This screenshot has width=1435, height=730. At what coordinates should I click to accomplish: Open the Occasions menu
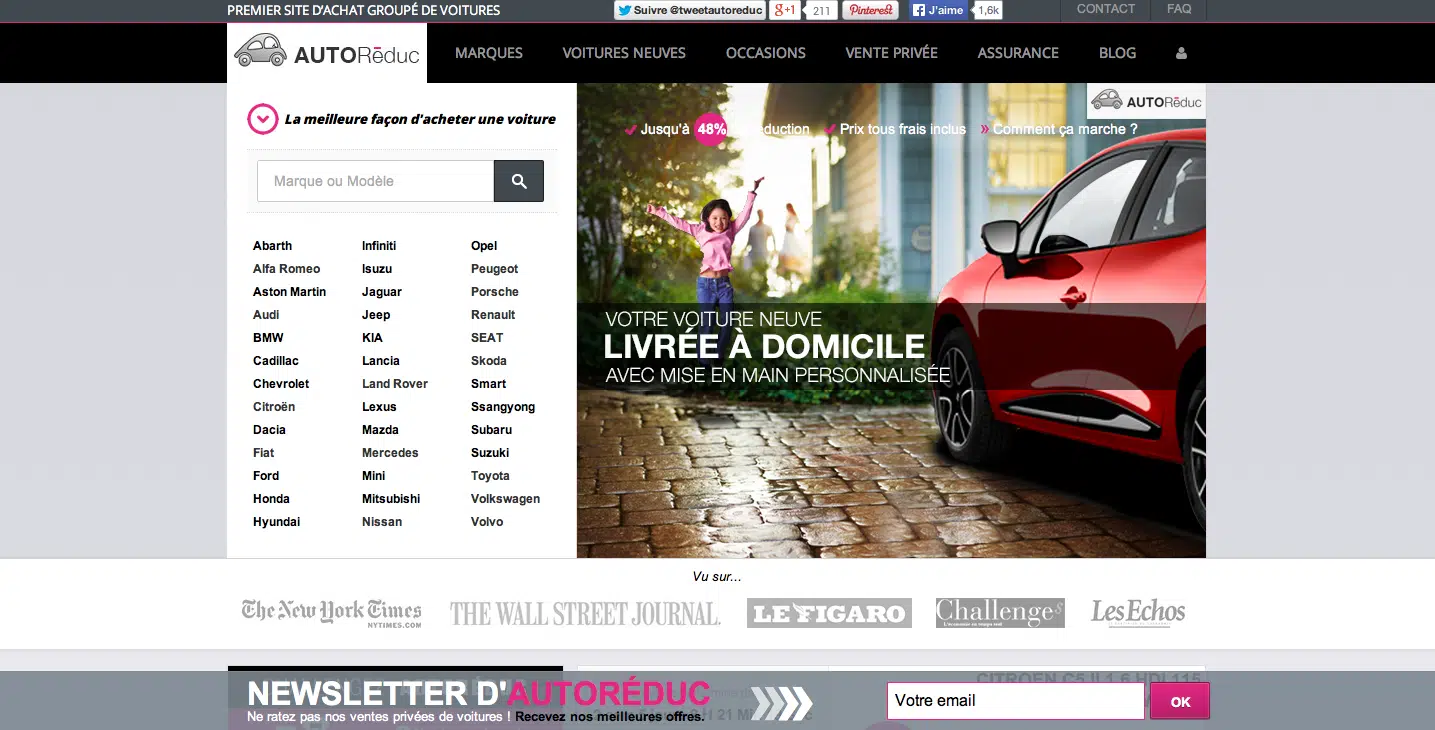coord(766,53)
